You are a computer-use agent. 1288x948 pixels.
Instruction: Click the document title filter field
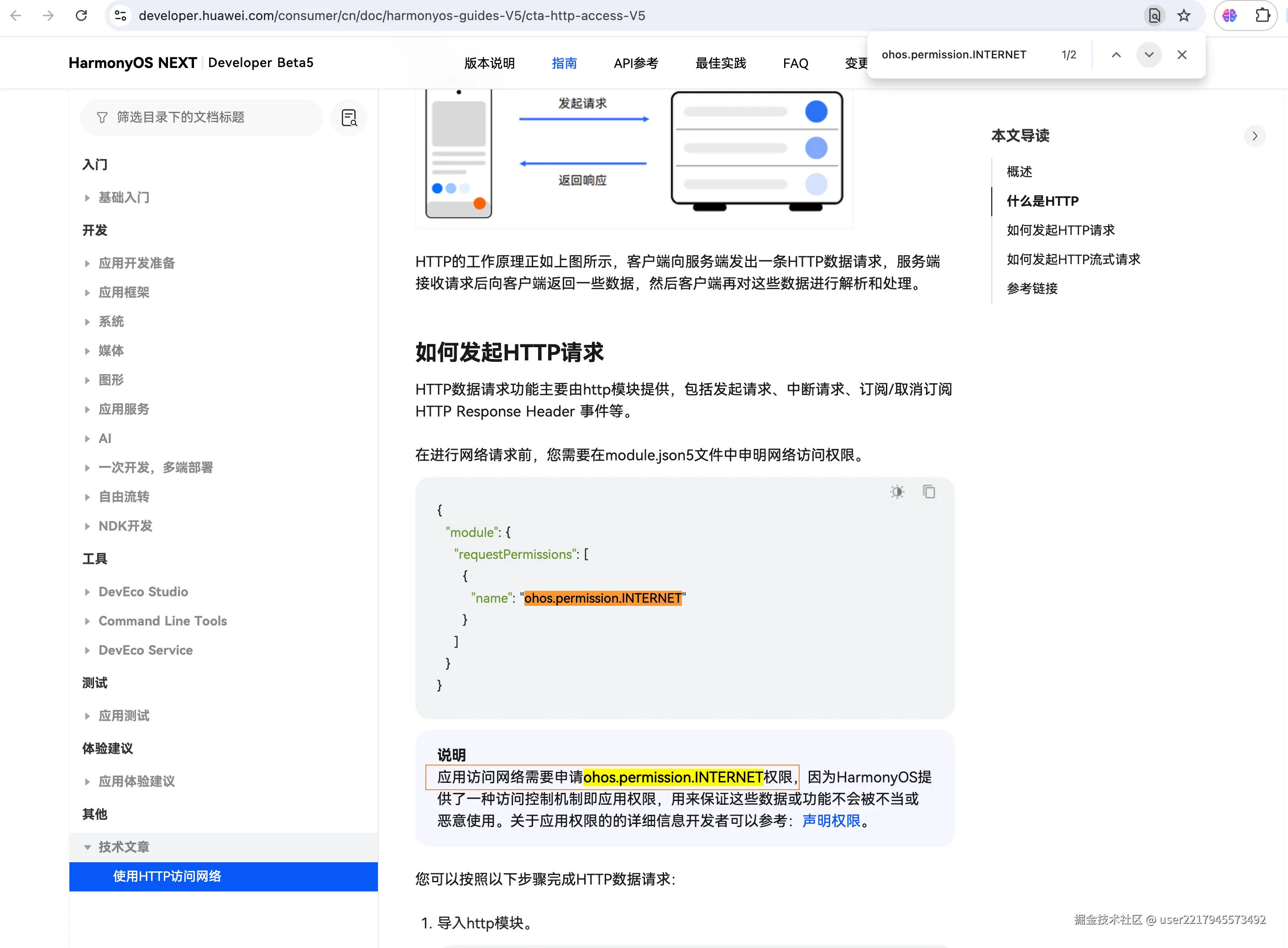click(x=201, y=118)
